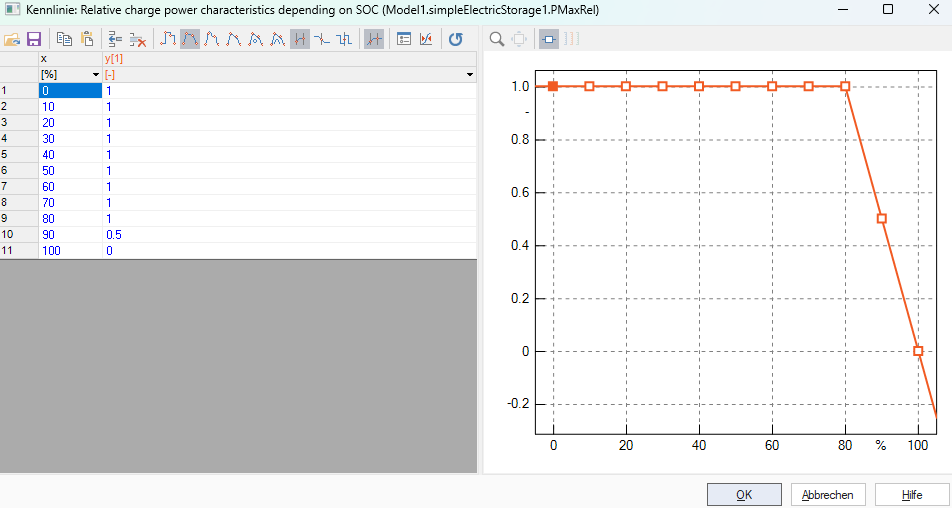Image resolution: width=952 pixels, height=508 pixels.
Task: Open Hilfe help button
Action: [x=912, y=495]
